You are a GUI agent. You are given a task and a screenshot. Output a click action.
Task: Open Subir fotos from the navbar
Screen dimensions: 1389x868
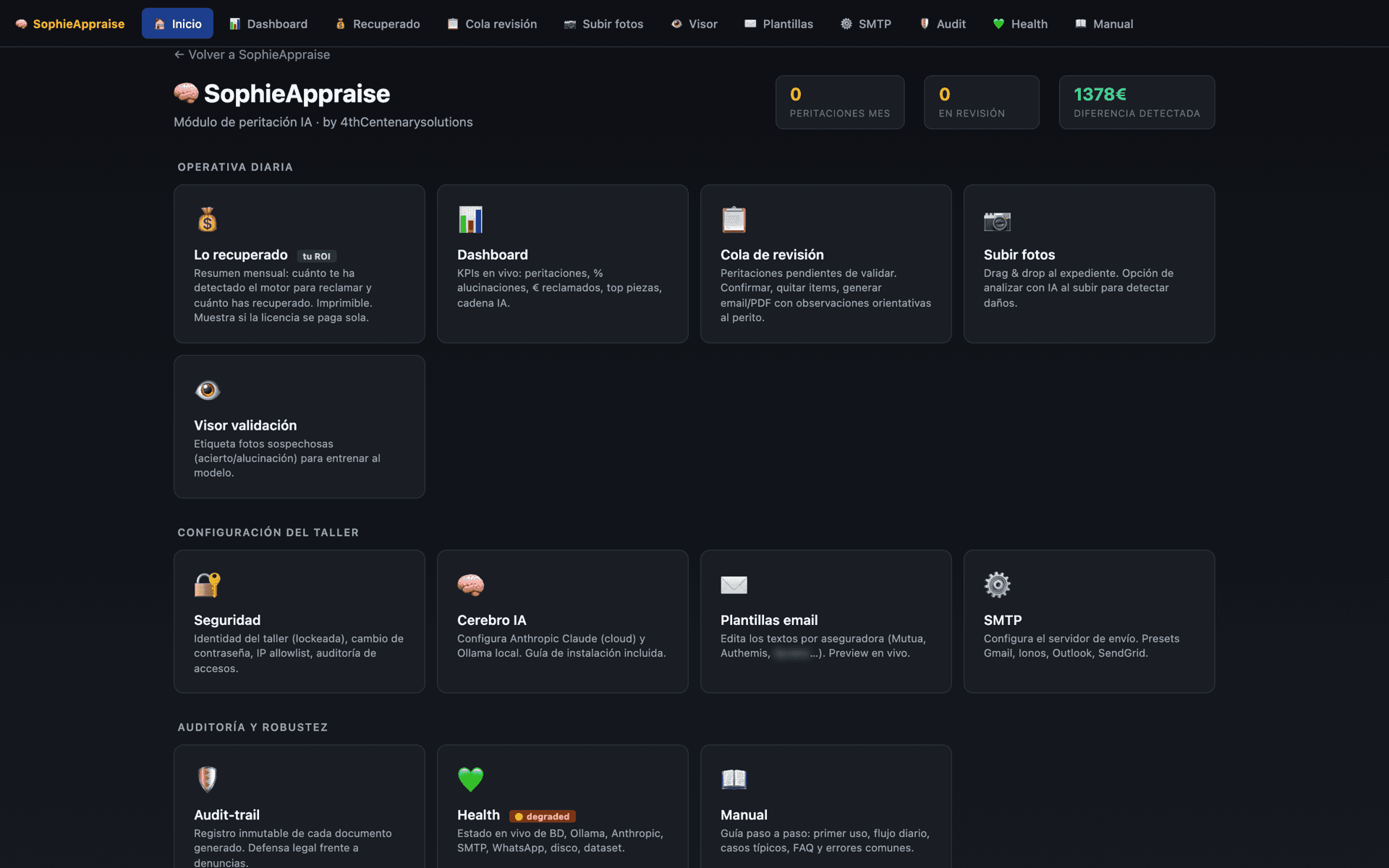click(x=603, y=24)
